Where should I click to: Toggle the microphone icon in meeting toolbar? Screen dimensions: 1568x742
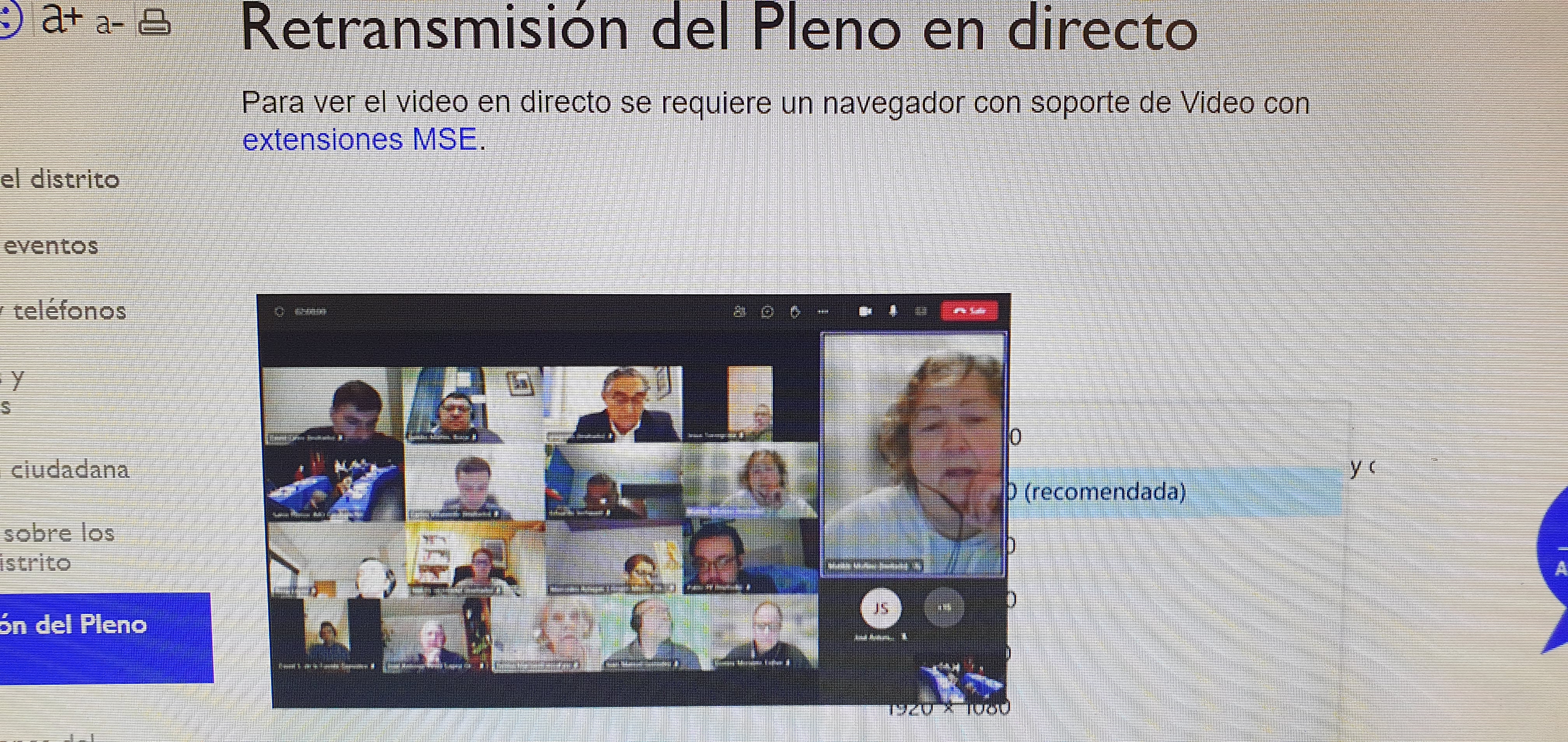click(893, 311)
